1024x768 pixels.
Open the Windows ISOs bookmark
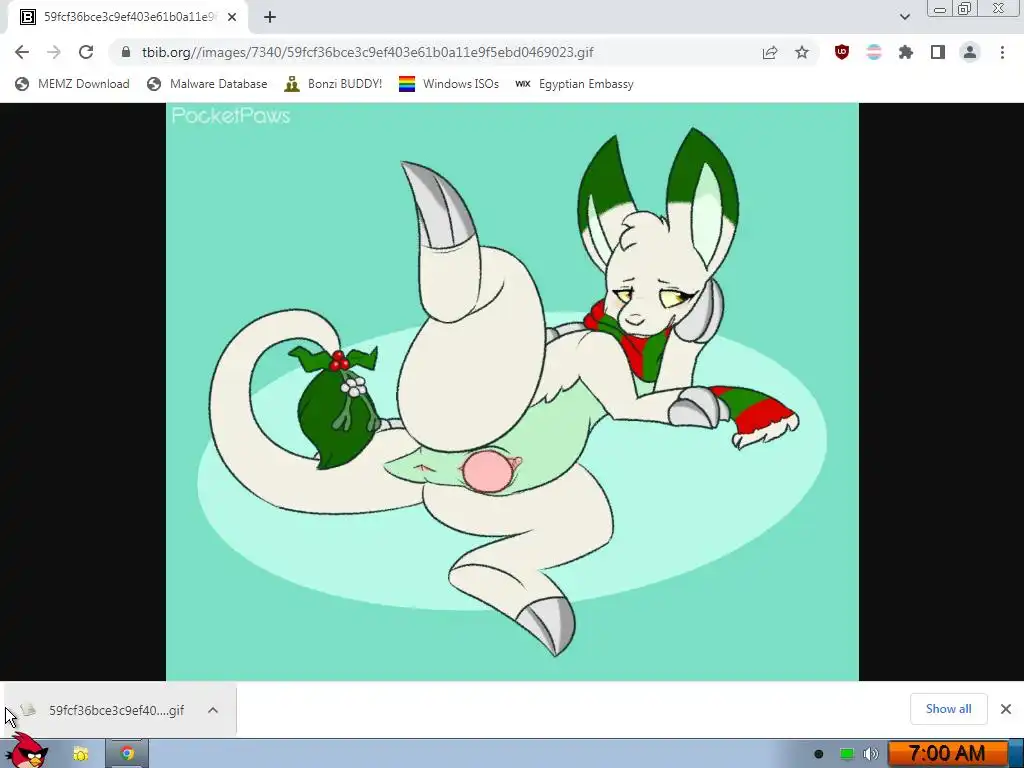(449, 84)
